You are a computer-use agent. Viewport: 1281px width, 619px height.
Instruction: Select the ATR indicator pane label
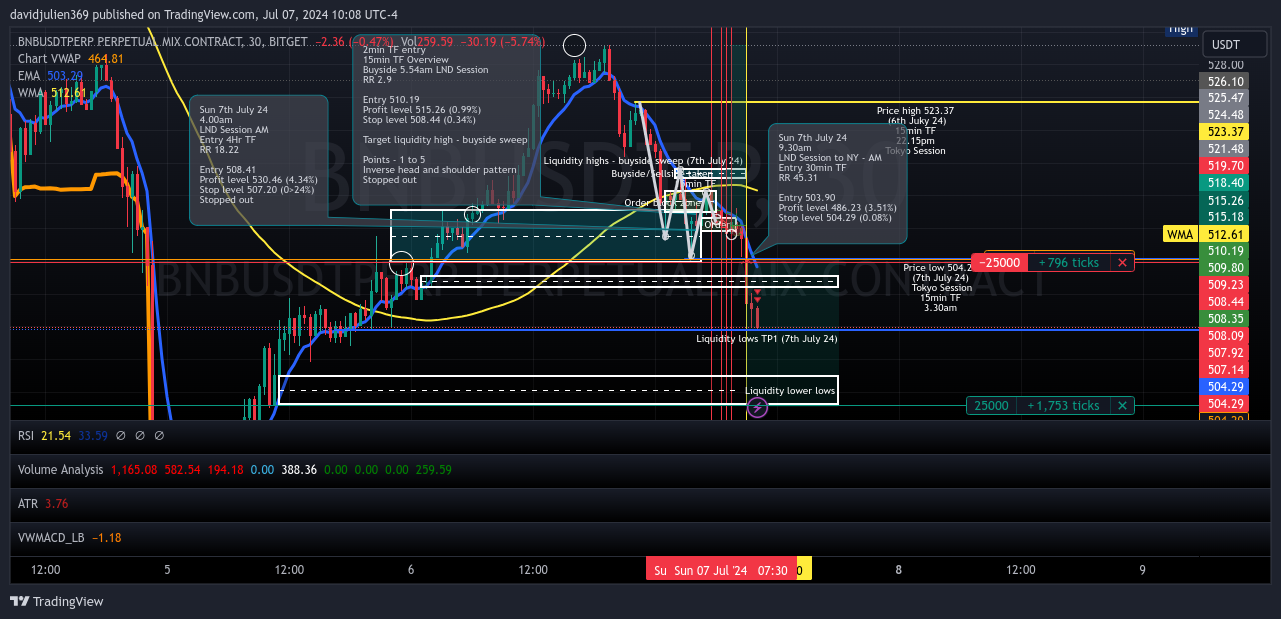tap(27, 504)
